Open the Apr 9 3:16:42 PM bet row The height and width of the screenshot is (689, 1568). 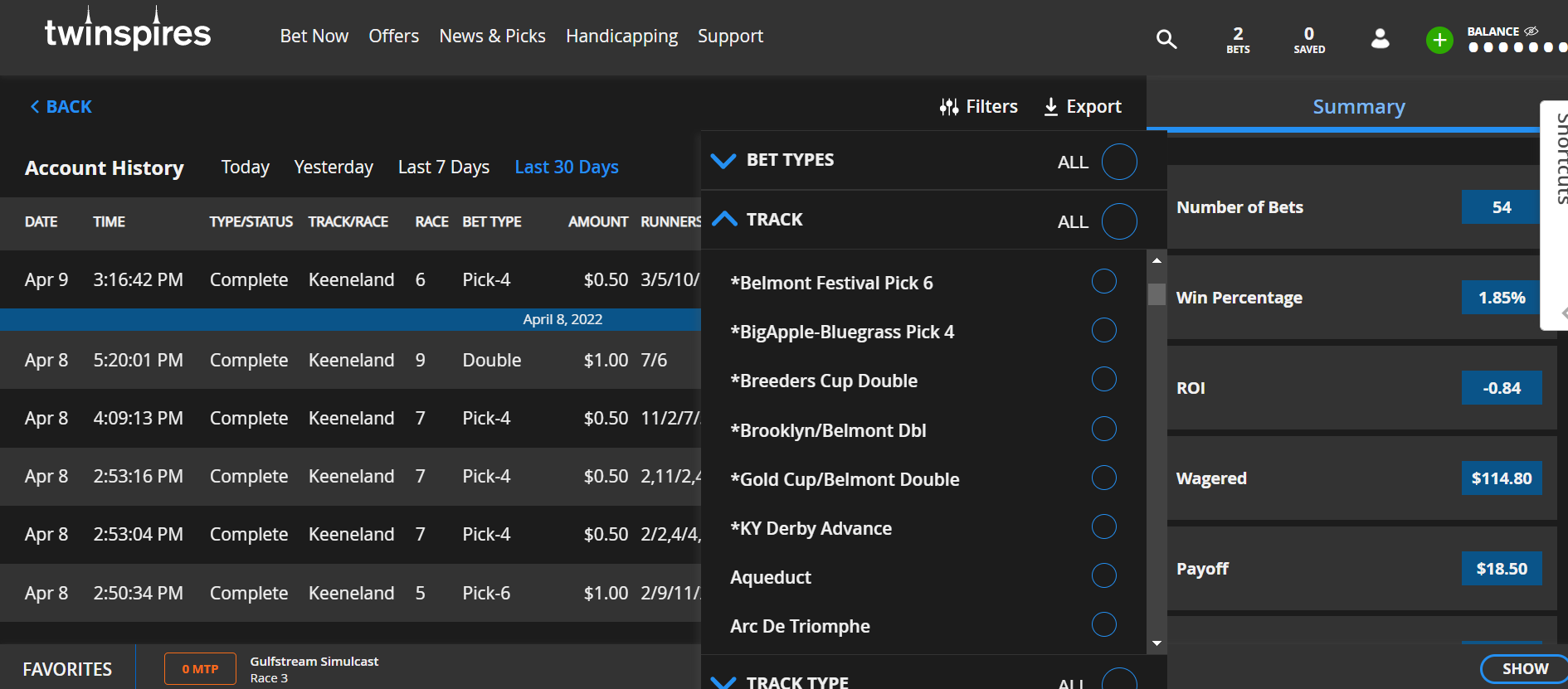point(350,279)
